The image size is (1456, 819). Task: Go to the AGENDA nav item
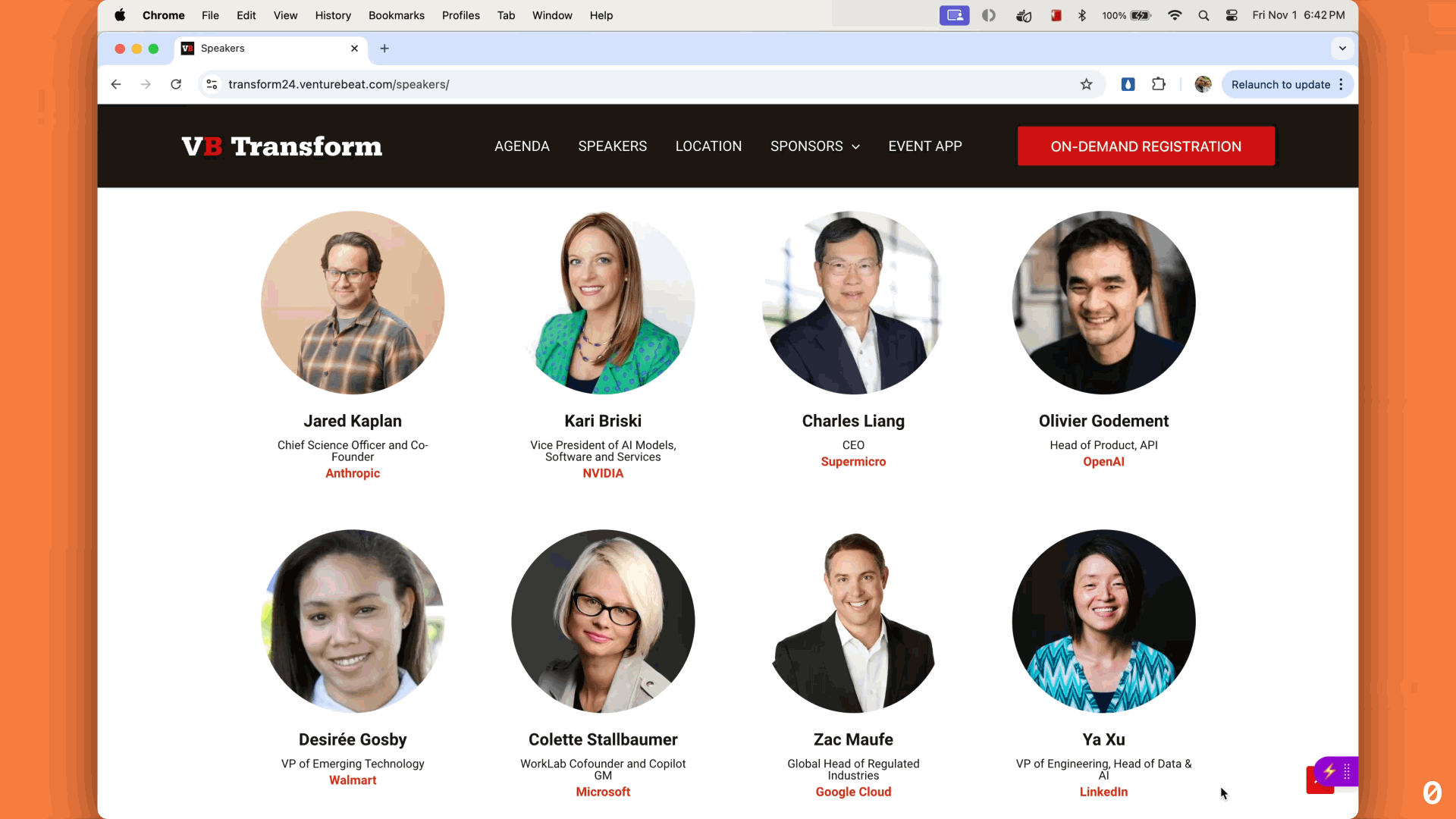(522, 146)
